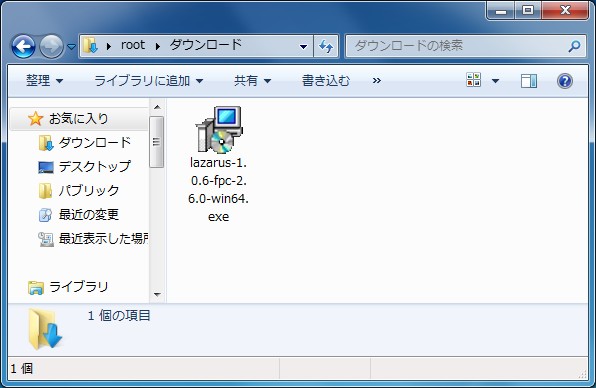
Task: Open the address bar history dropdown
Action: (x=303, y=46)
